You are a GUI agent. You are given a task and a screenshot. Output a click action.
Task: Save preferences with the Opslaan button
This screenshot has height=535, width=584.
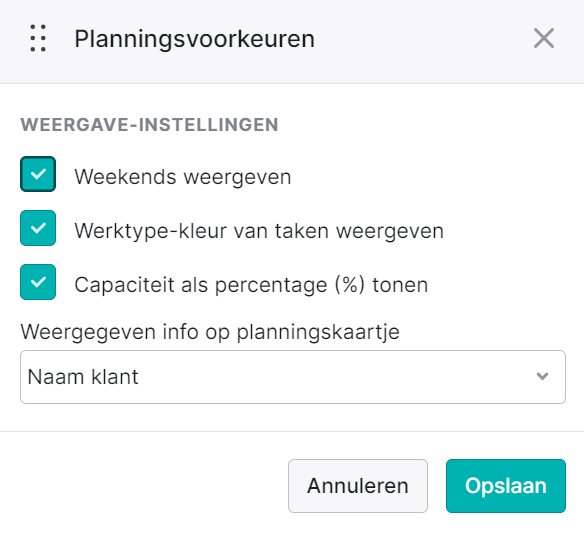click(506, 486)
